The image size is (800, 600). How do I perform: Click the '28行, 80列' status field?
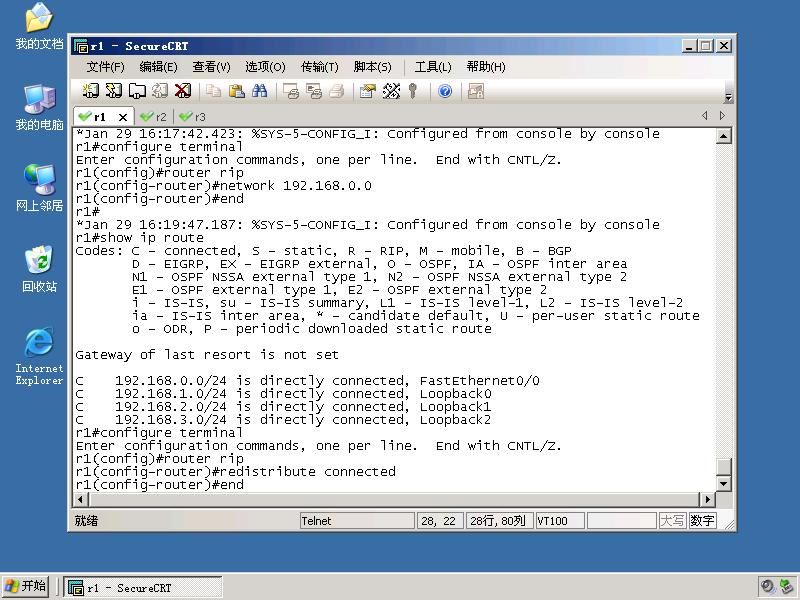tap(499, 521)
